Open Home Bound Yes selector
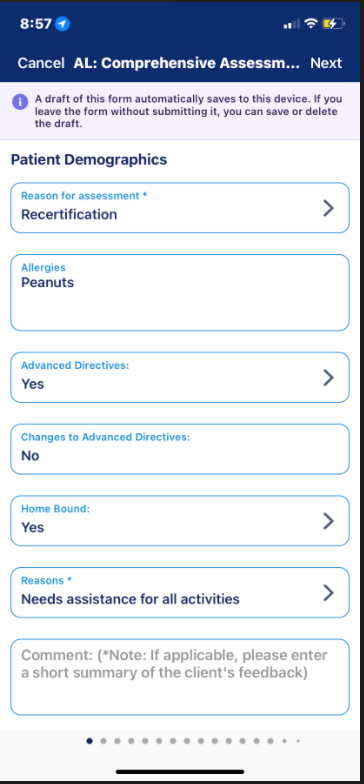 coord(180,520)
